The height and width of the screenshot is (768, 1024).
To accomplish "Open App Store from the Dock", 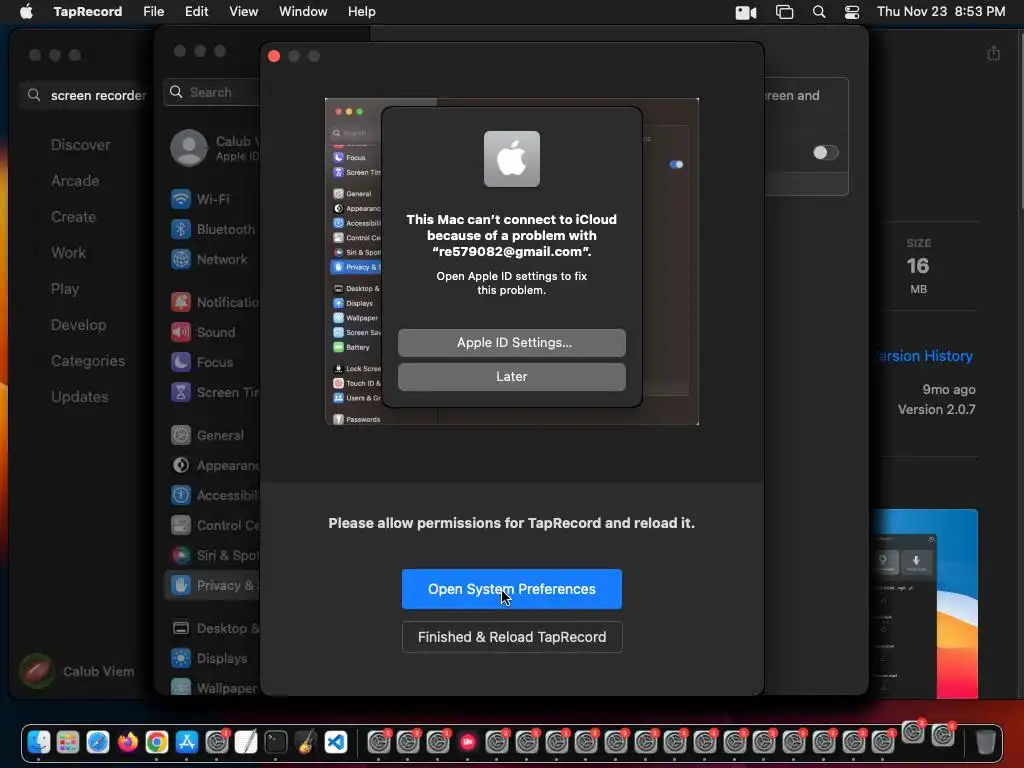I will [187, 742].
